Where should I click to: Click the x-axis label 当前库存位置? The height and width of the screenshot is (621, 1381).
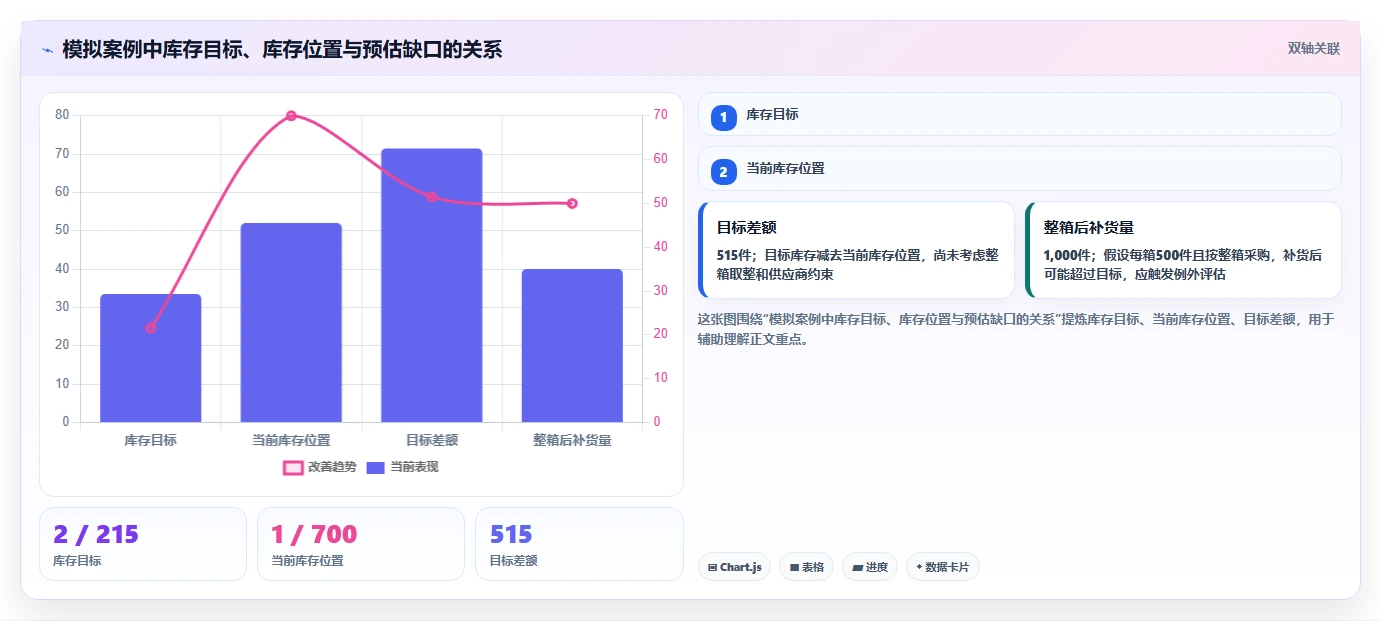tap(291, 440)
